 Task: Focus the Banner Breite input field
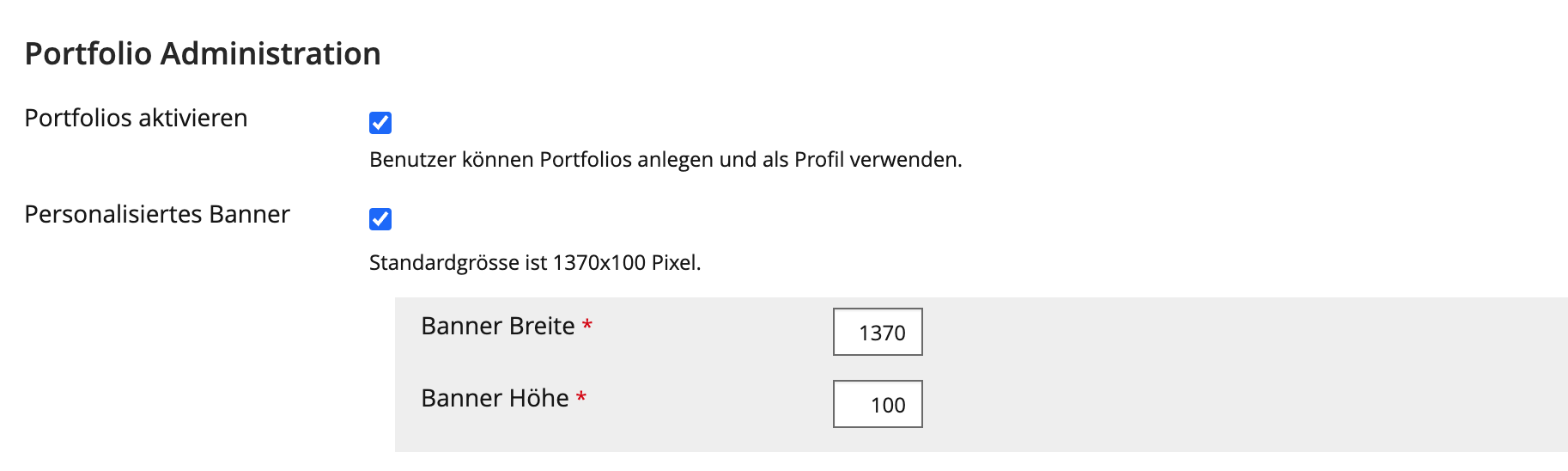click(878, 332)
